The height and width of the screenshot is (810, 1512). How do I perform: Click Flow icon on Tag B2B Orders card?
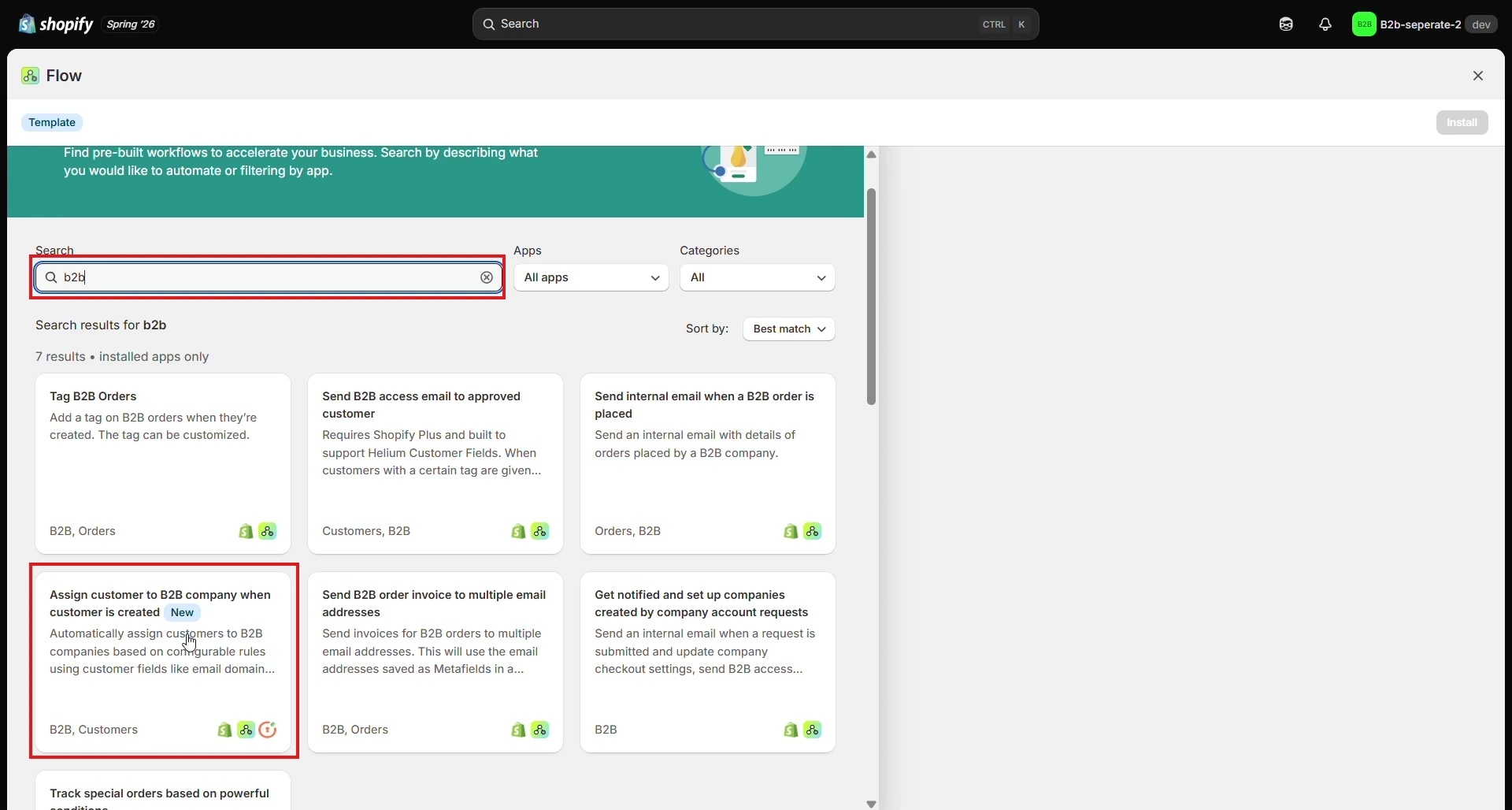[268, 531]
